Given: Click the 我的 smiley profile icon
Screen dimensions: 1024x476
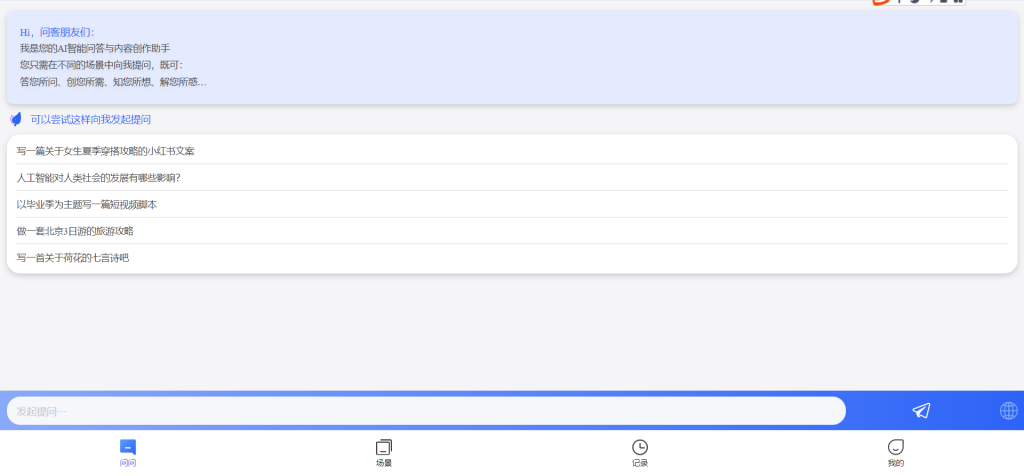Looking at the screenshot, I should pos(896,447).
